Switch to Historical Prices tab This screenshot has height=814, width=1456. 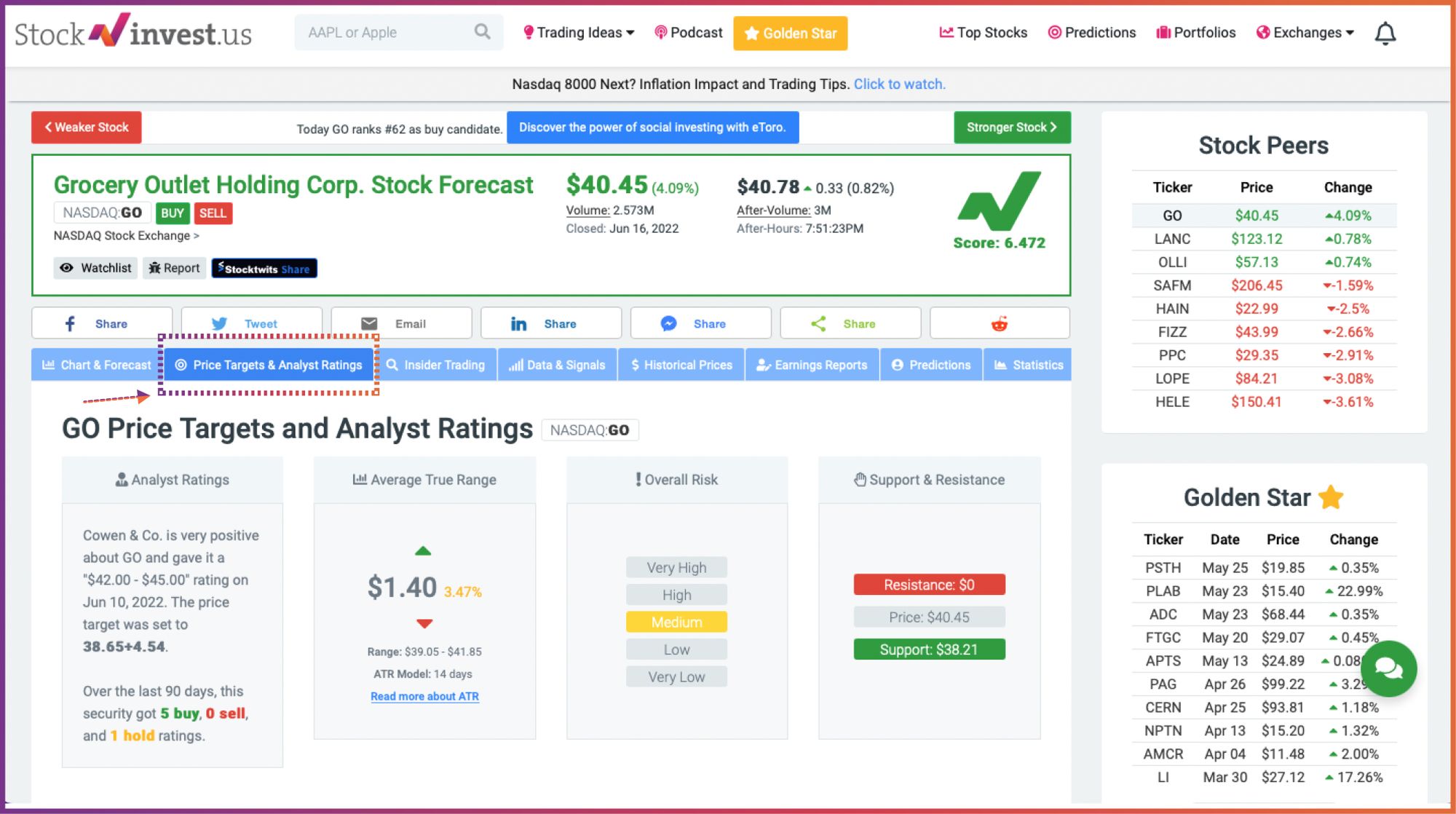point(681,365)
